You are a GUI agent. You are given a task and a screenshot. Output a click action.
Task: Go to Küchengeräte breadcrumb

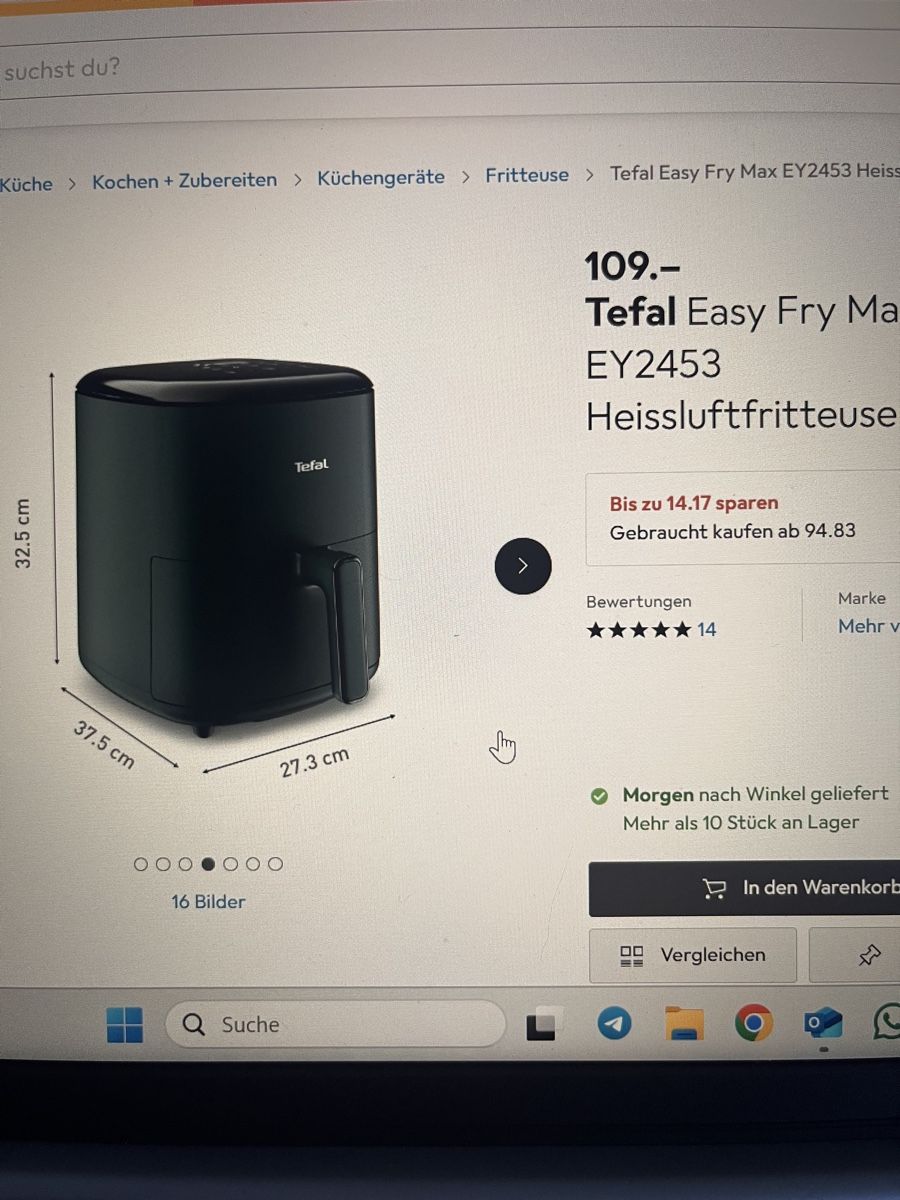coord(381,178)
